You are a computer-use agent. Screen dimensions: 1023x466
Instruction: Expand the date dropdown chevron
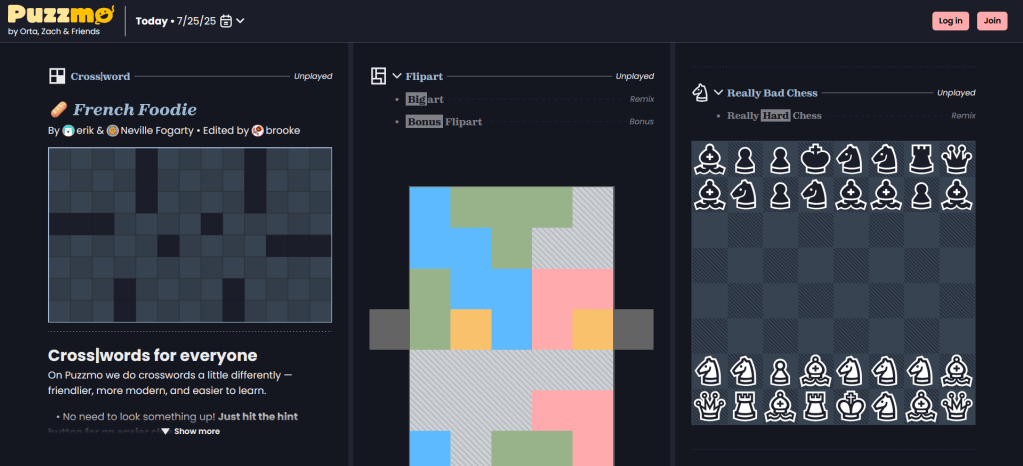tap(240, 21)
